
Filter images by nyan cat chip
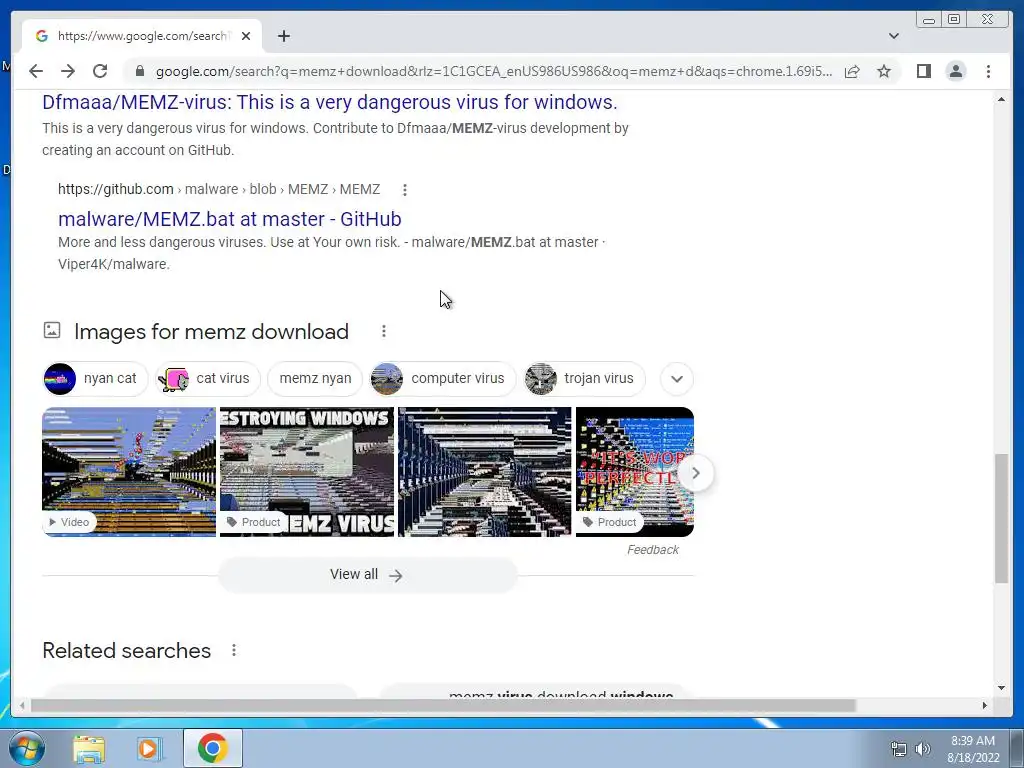[x=95, y=378]
